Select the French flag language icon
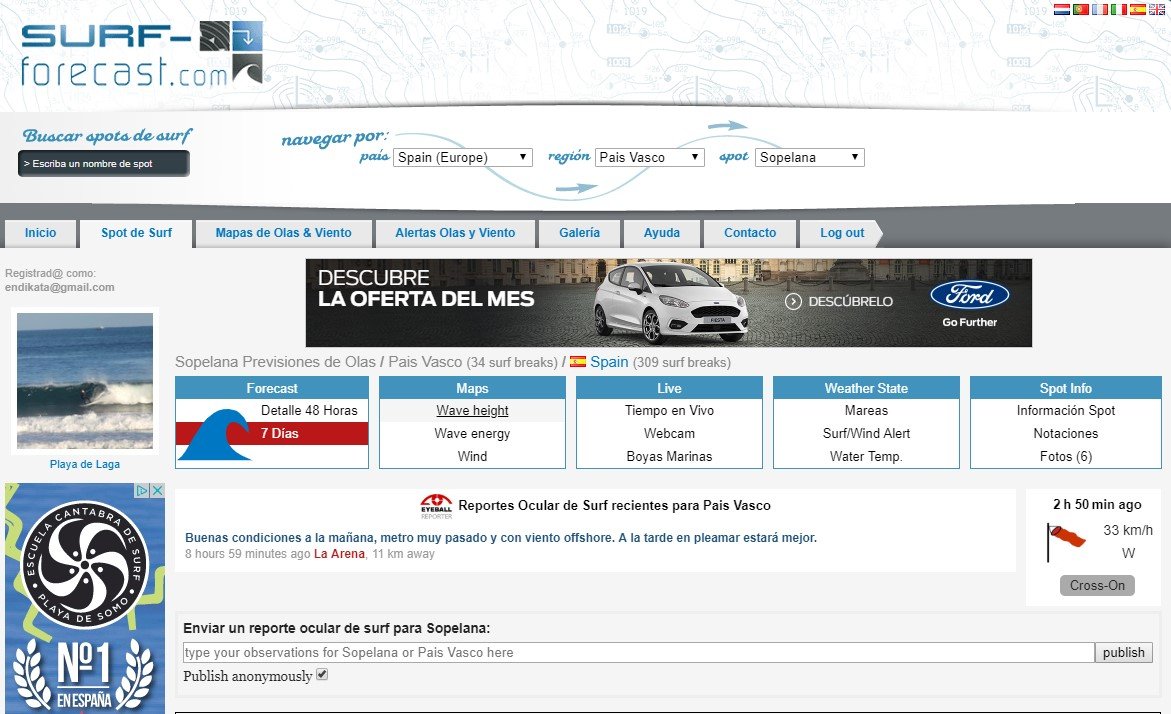1171x714 pixels. [x=1100, y=9]
